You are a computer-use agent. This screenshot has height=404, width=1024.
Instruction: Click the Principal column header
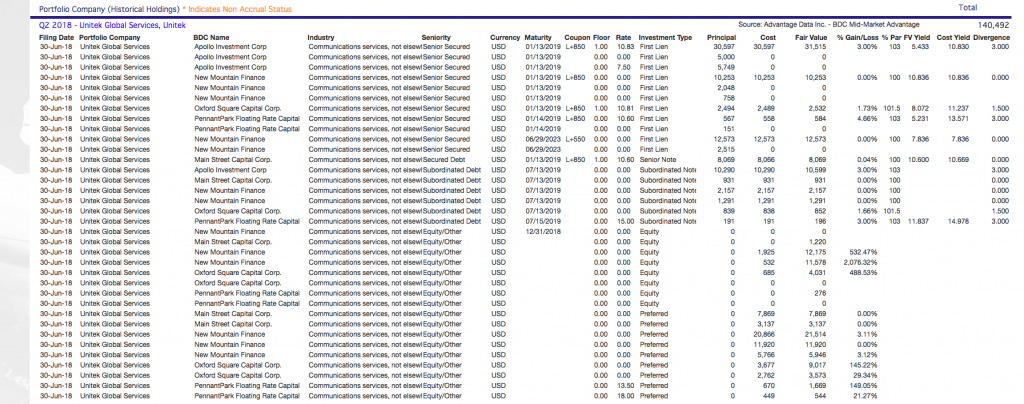pos(721,38)
